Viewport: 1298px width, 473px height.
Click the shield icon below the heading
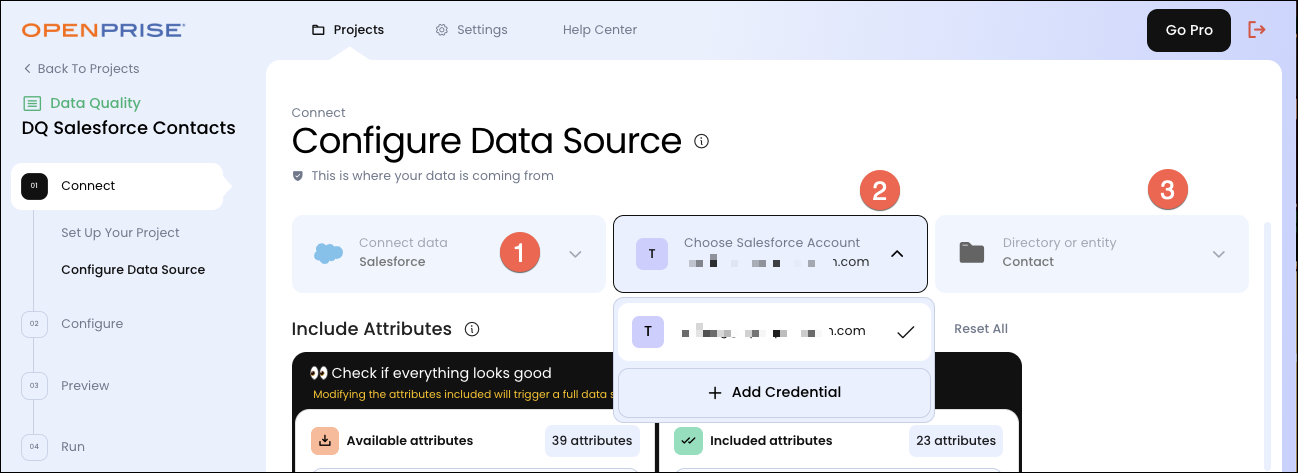pyautogui.click(x=297, y=176)
